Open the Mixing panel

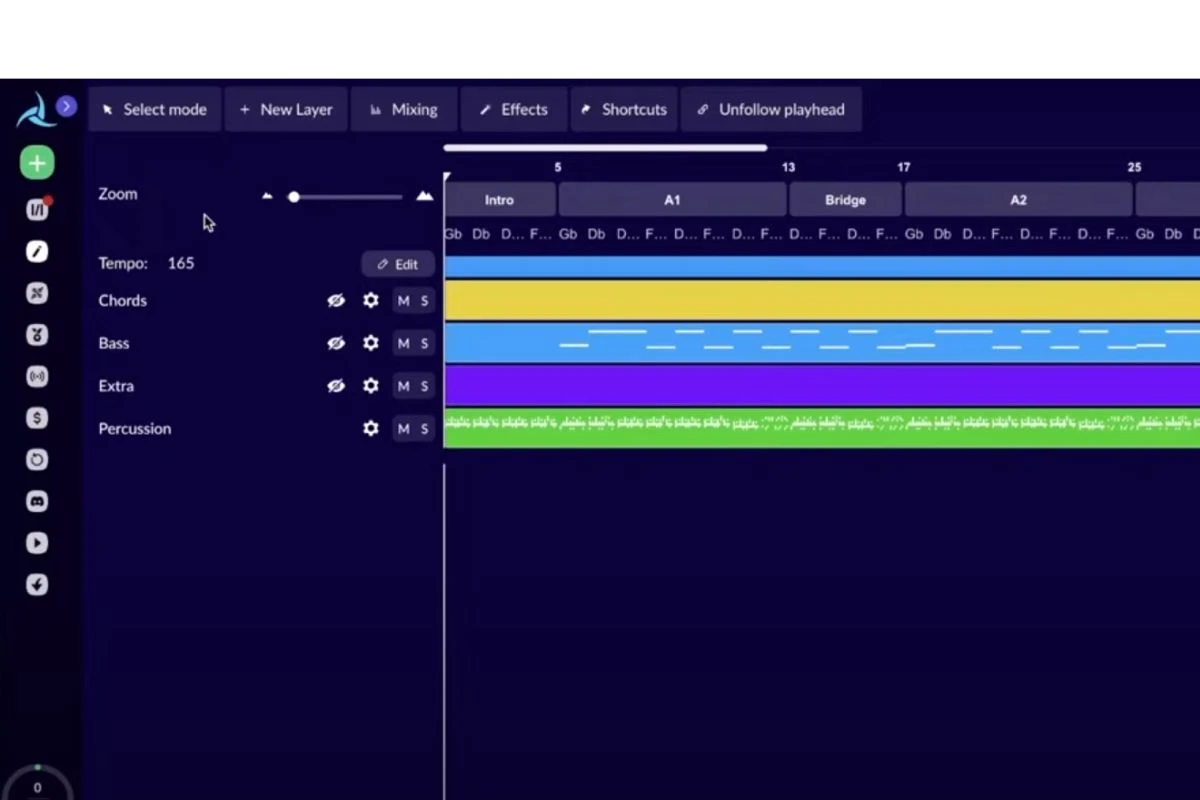pyautogui.click(x=403, y=110)
